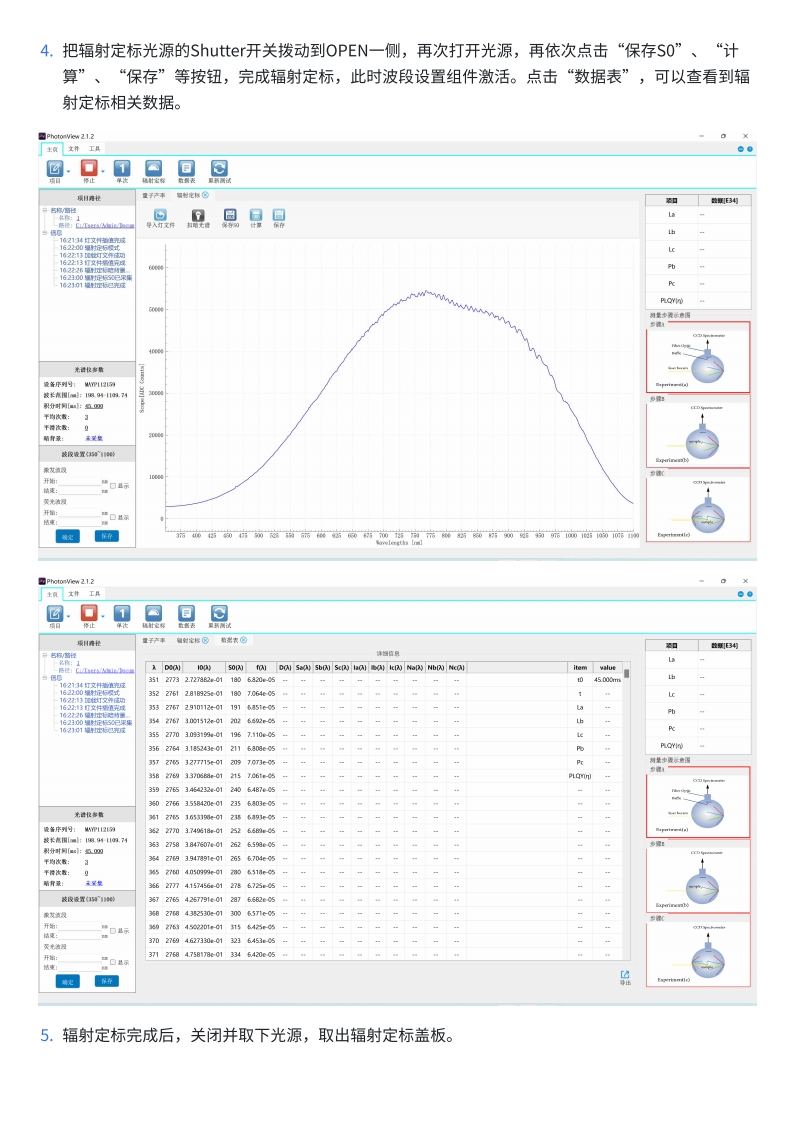793x1122 pixels.
Task: Tick 激发波段 显示 checkbox in the data table window
Action: tap(113, 930)
